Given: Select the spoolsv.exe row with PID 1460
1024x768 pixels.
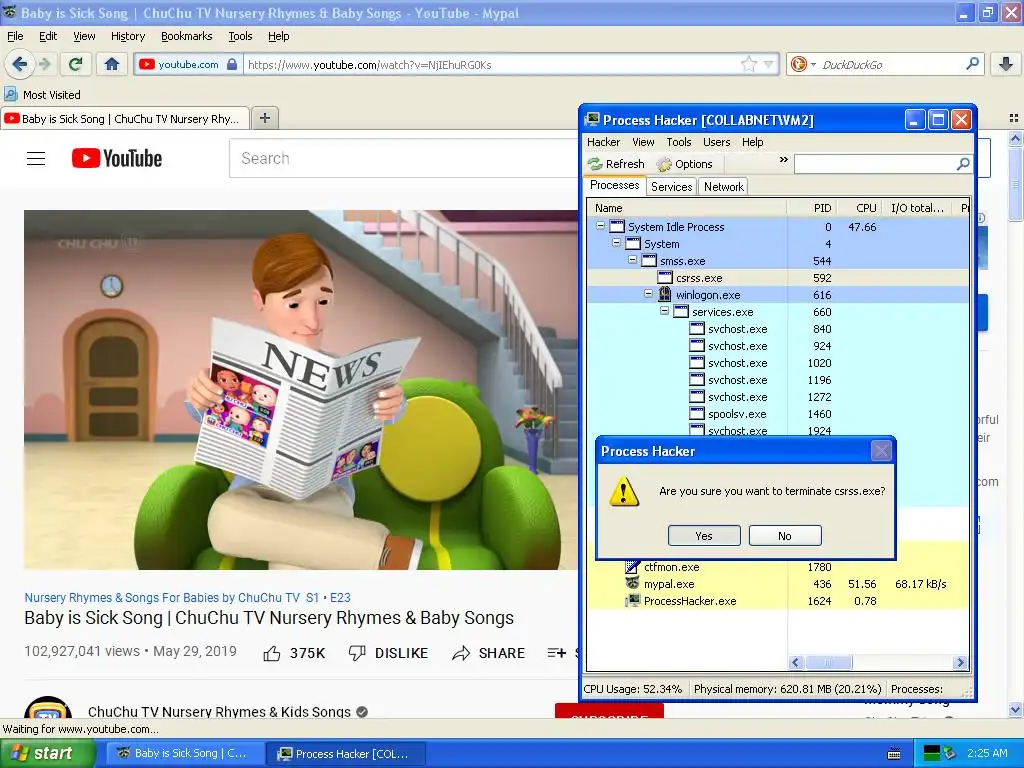Looking at the screenshot, I should [x=777, y=413].
